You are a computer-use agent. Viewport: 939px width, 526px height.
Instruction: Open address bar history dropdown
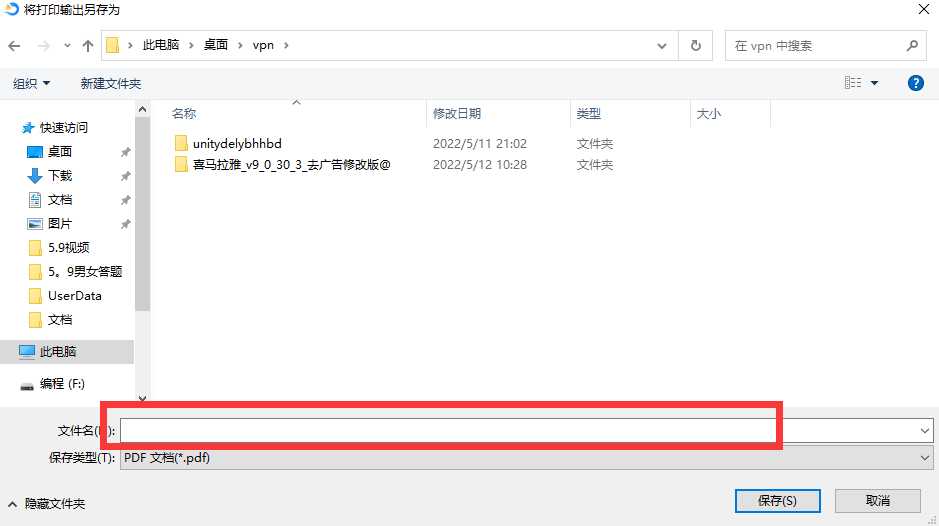(662, 46)
